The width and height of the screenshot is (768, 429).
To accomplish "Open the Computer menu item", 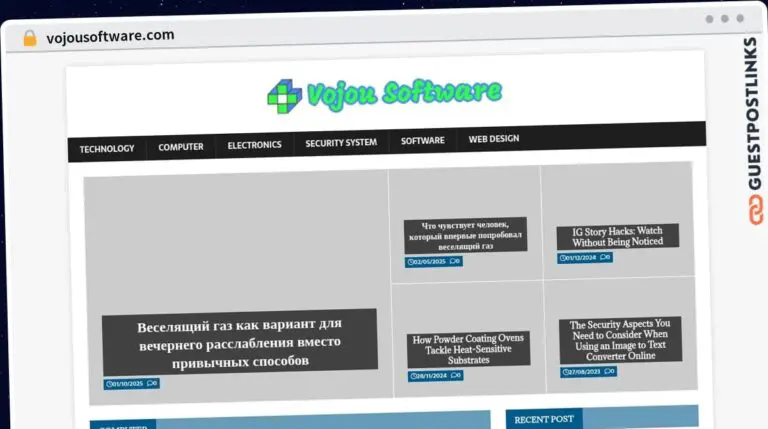I will (181, 146).
